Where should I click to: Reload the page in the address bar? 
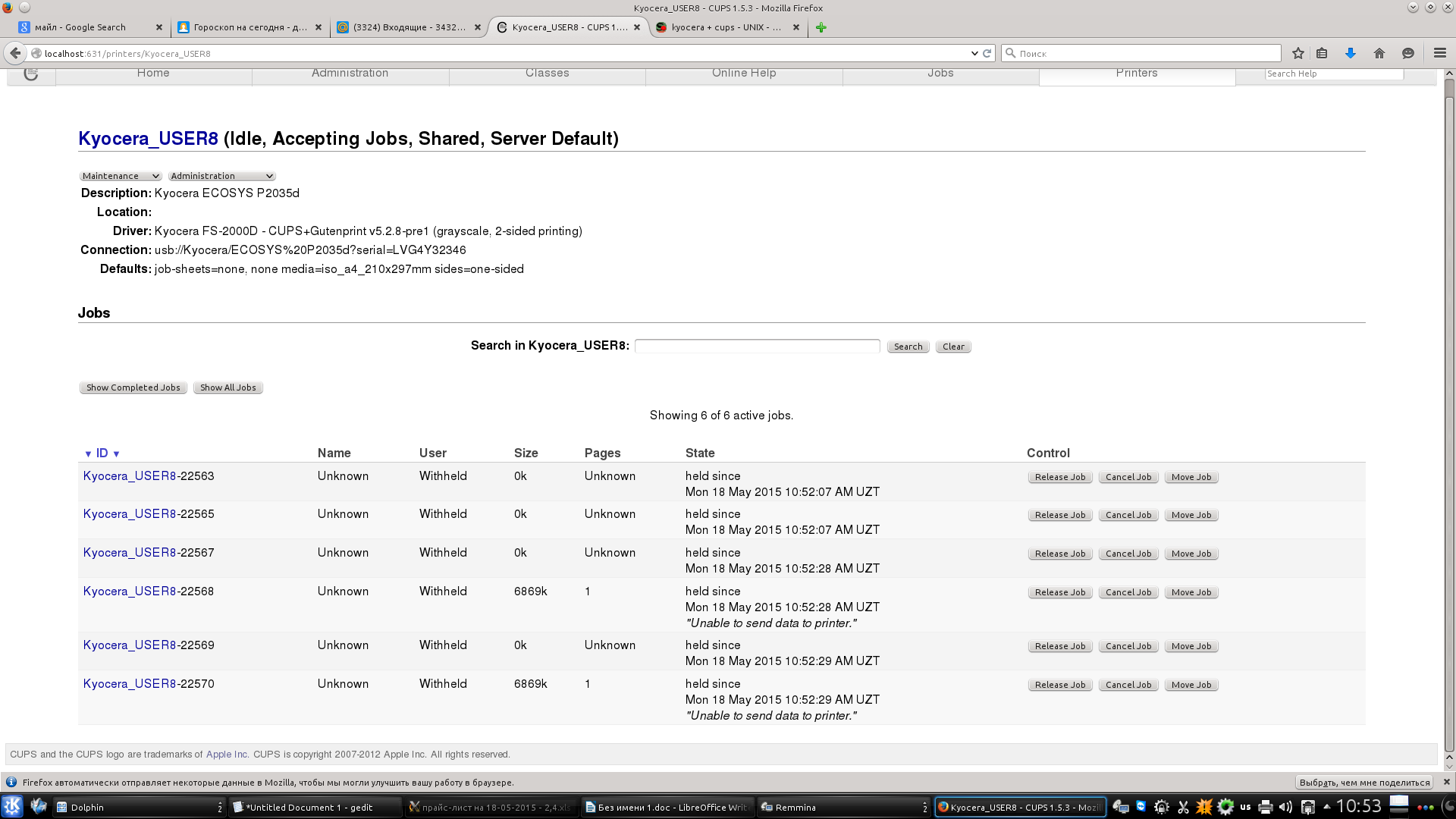(x=987, y=53)
